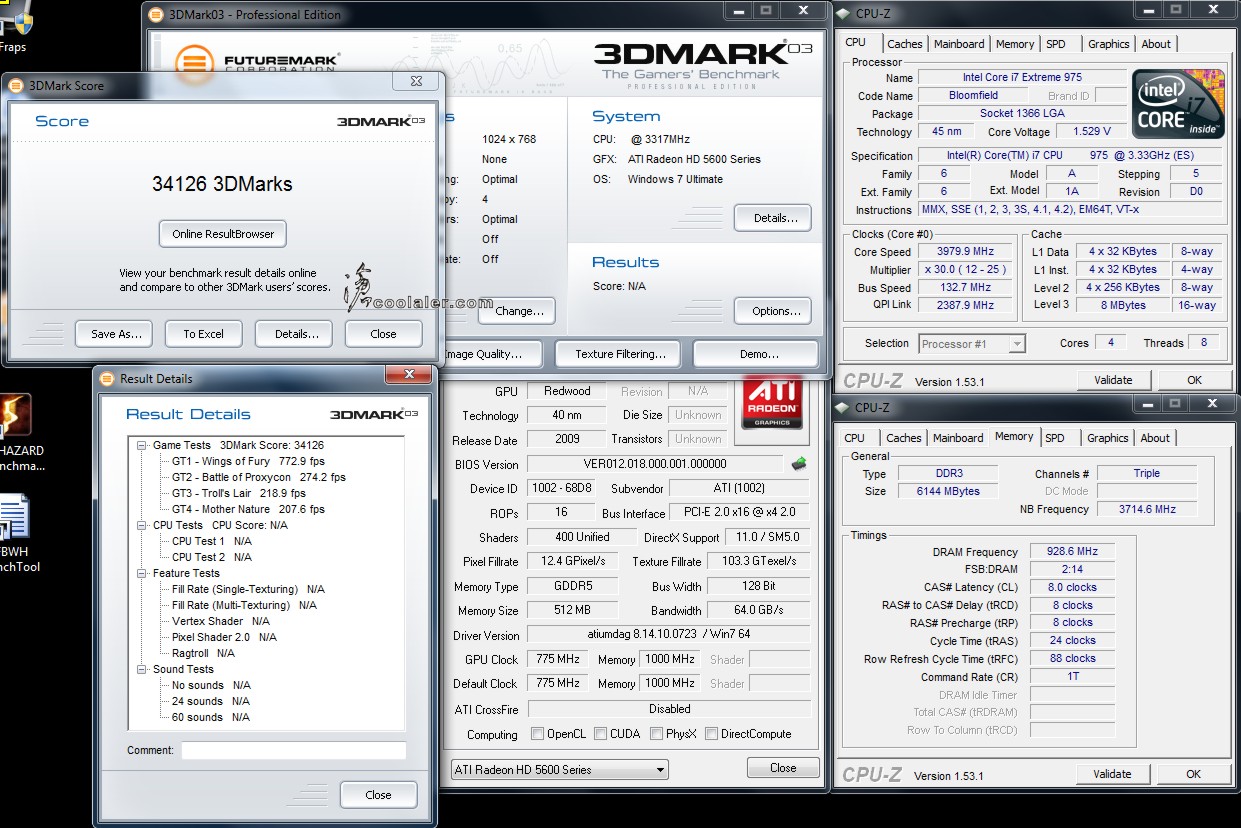The width and height of the screenshot is (1241, 828).
Task: Select Memory tab in top CPU-Z window
Action: (1015, 44)
